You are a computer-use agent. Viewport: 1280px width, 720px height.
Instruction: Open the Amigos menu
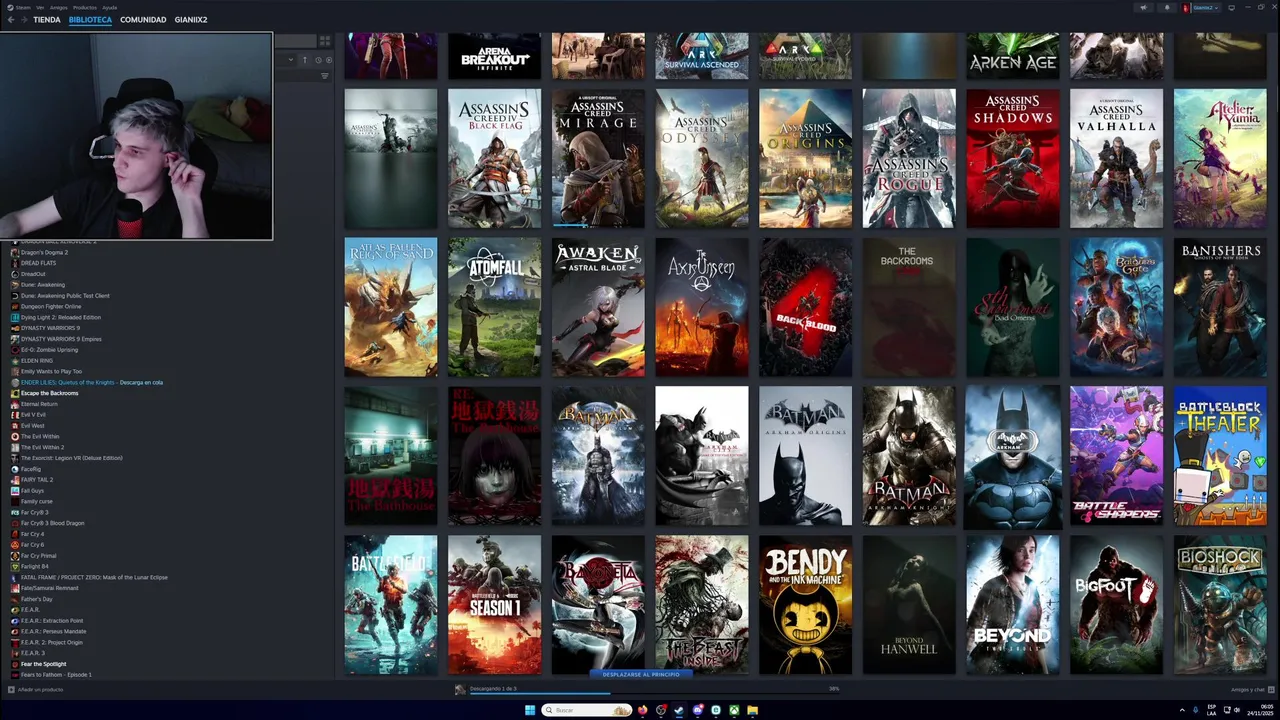pyautogui.click(x=59, y=8)
